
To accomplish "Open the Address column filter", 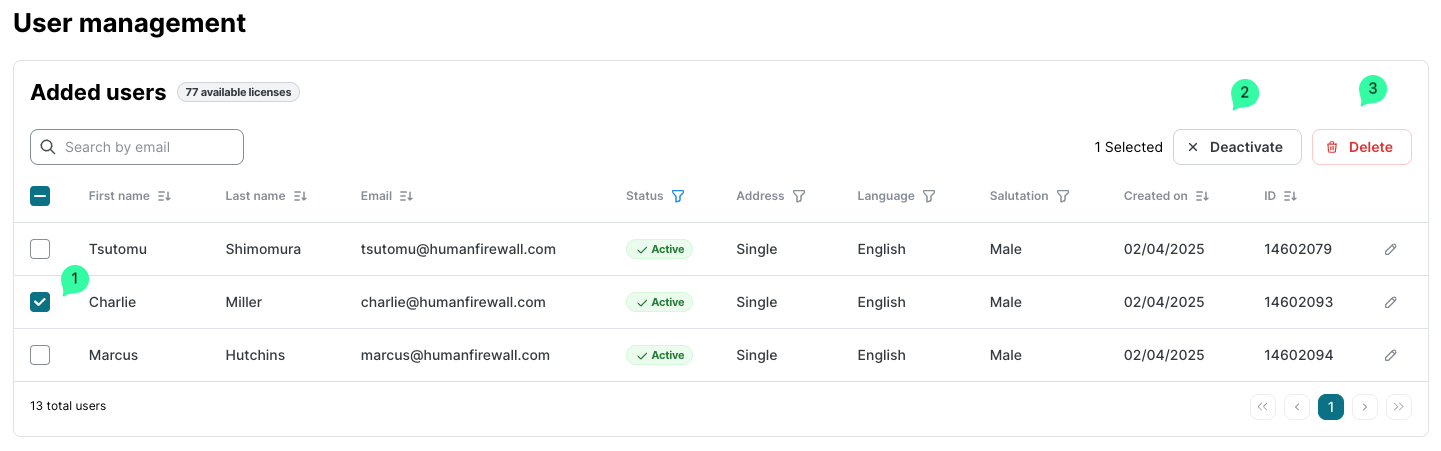I will [799, 197].
